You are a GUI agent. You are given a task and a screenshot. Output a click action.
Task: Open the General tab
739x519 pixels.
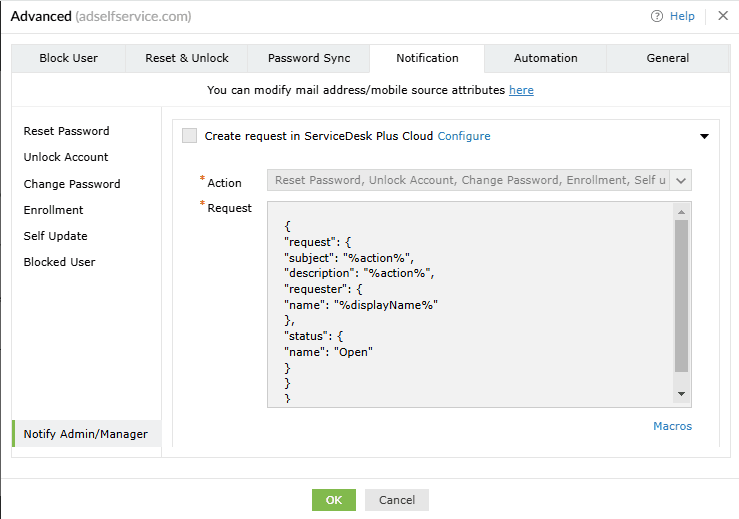[x=667, y=58]
